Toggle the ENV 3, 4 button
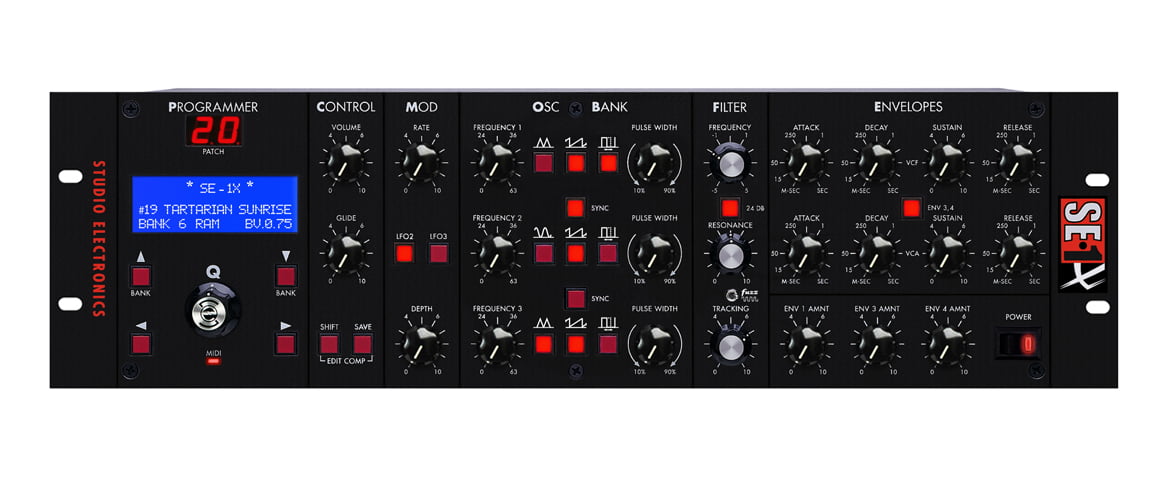 (911, 208)
